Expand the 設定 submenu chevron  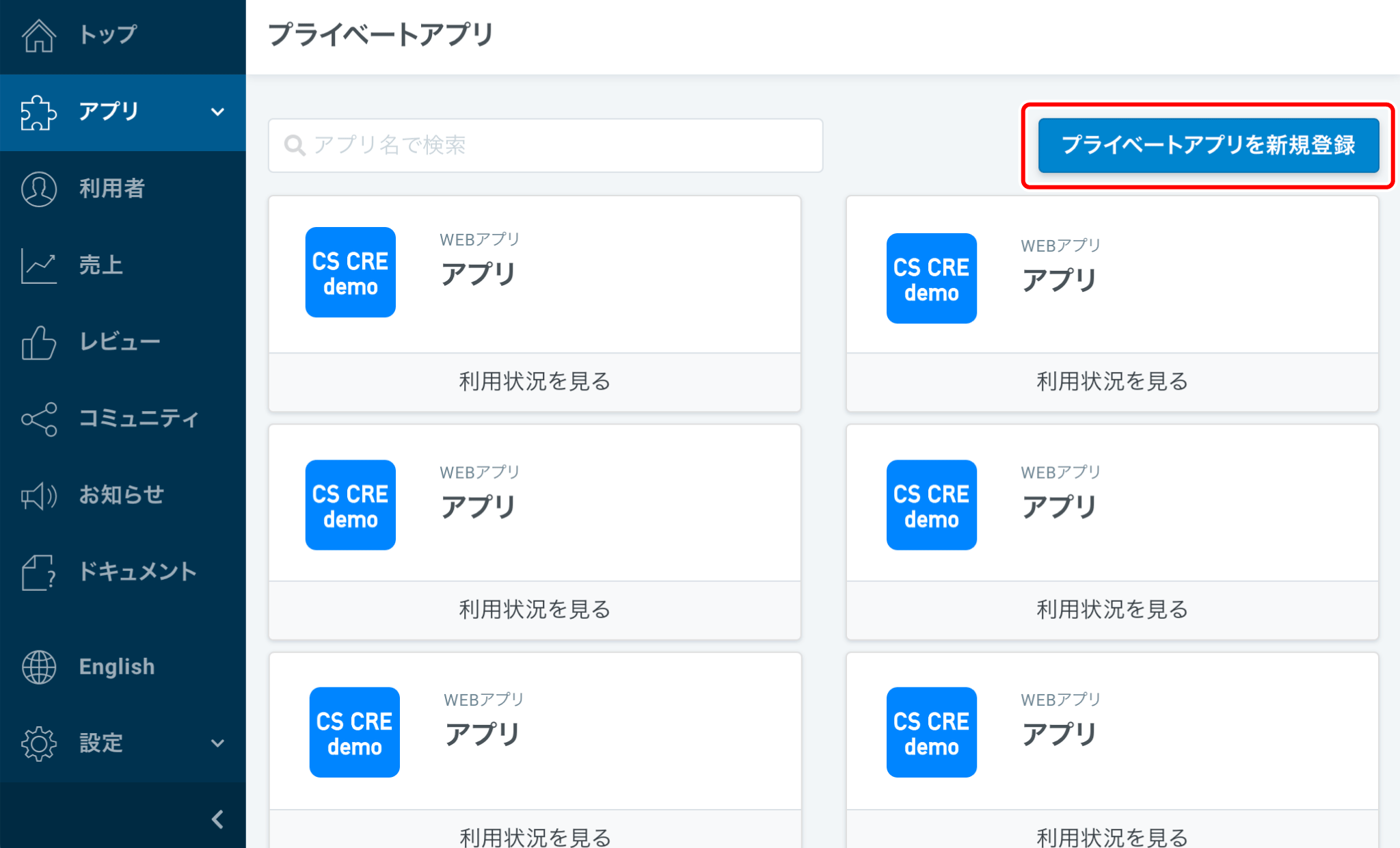tap(217, 743)
